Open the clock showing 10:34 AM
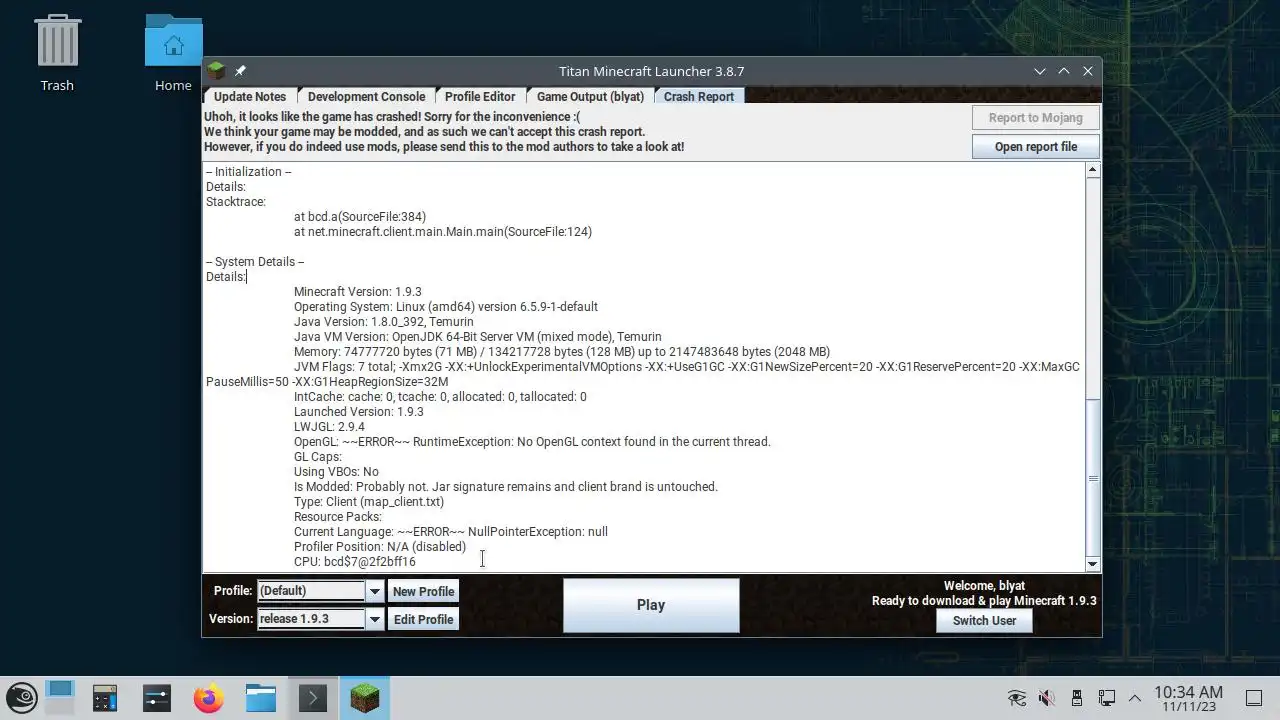This screenshot has height=720, width=1280. (1188, 698)
